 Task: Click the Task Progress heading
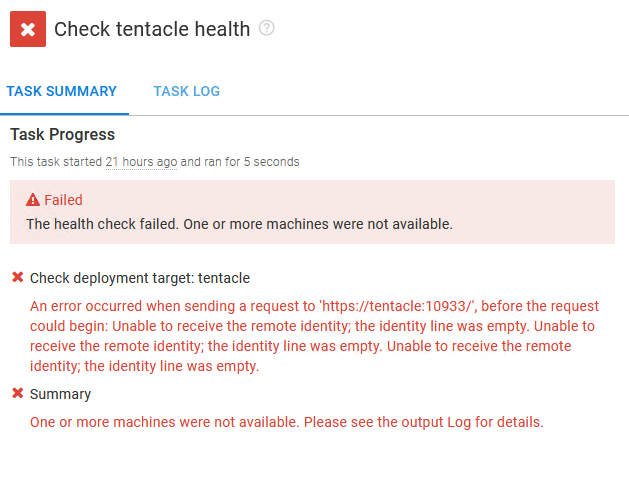(63, 134)
